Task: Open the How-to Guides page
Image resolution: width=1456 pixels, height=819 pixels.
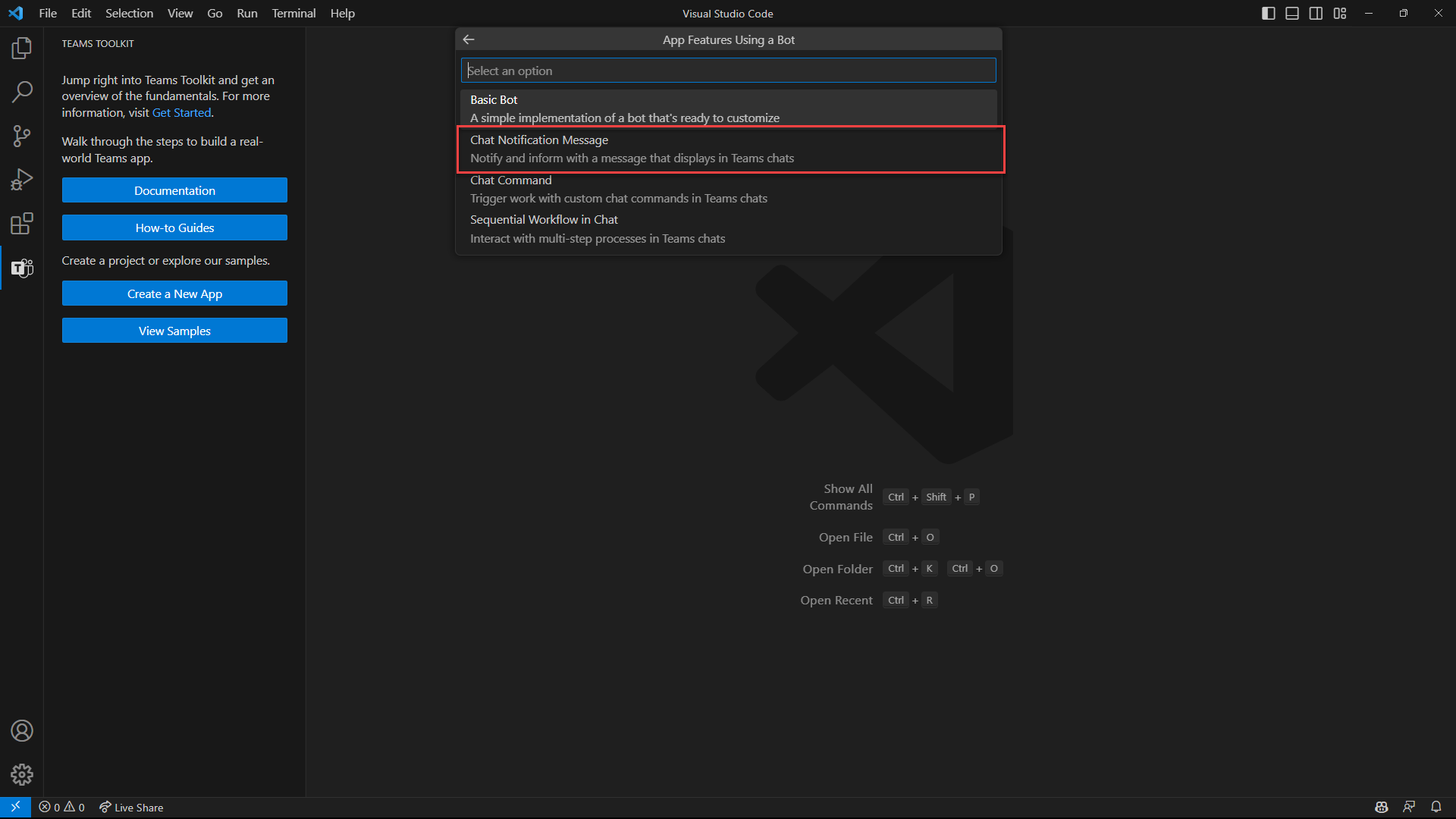Action: tap(175, 228)
